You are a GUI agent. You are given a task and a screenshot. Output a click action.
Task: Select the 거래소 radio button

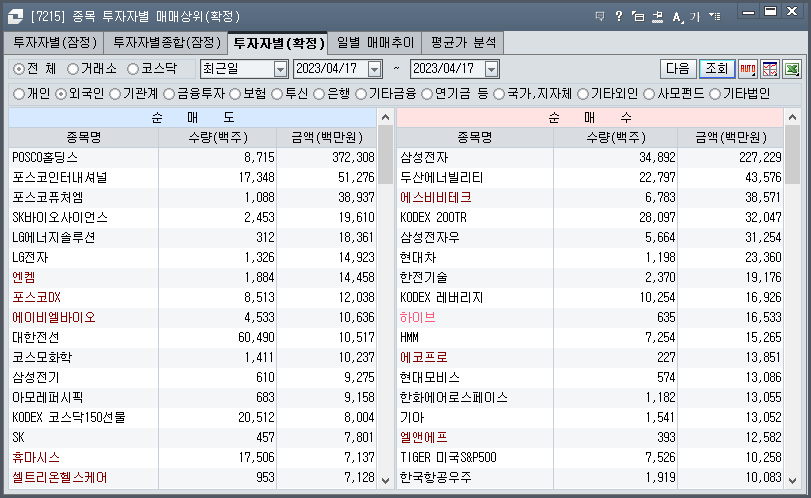[x=73, y=69]
